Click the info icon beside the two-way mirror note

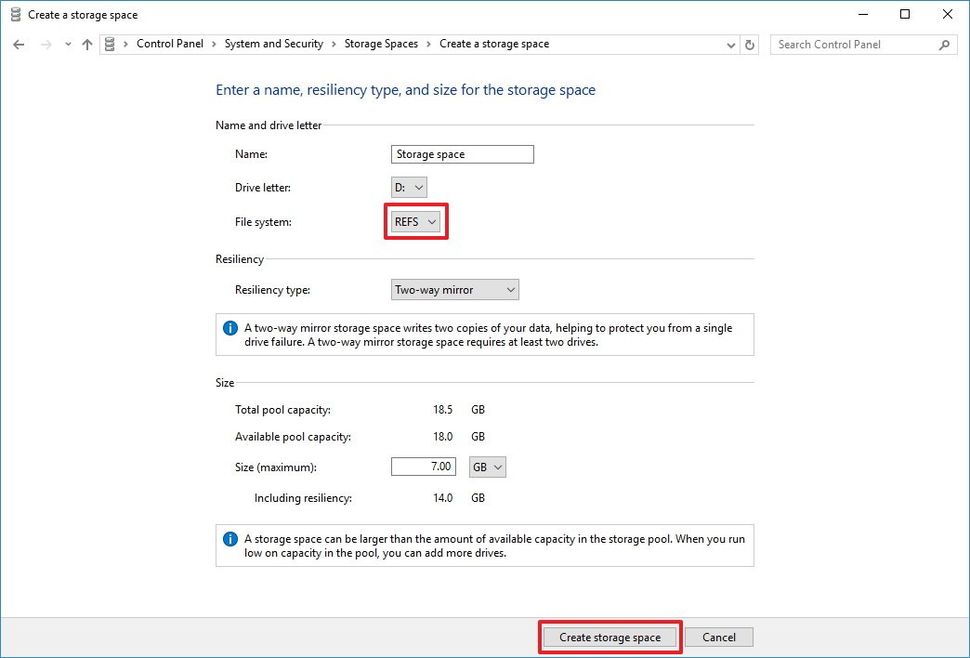[234, 328]
